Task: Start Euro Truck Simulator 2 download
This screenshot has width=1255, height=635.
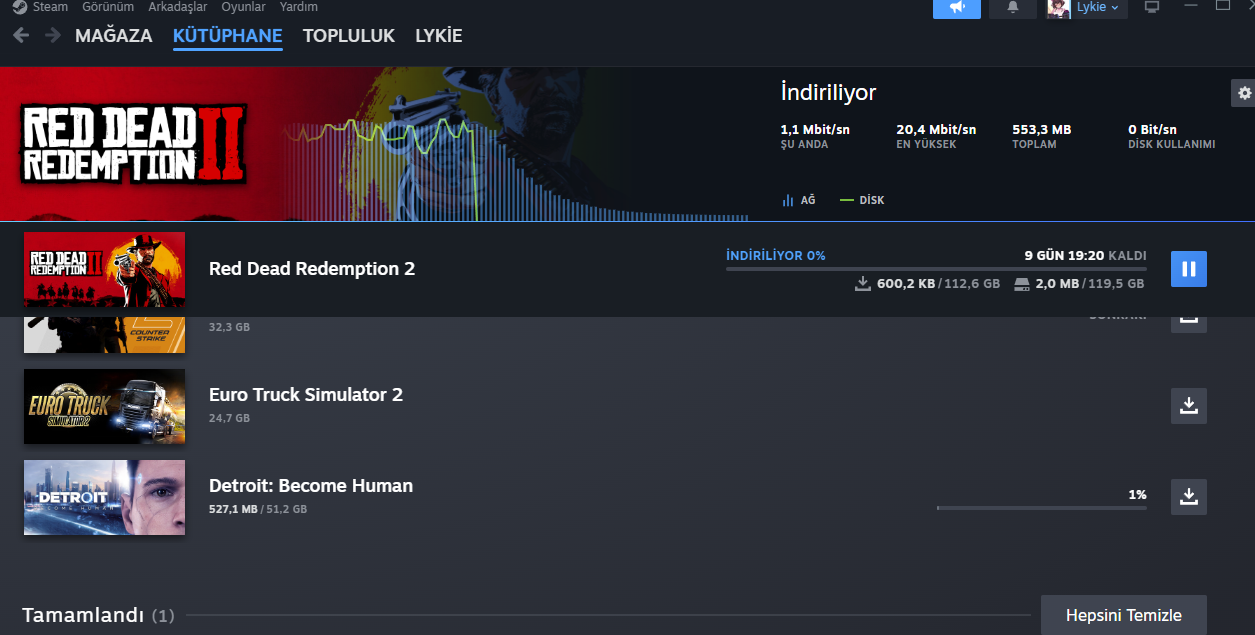Action: tap(1189, 406)
